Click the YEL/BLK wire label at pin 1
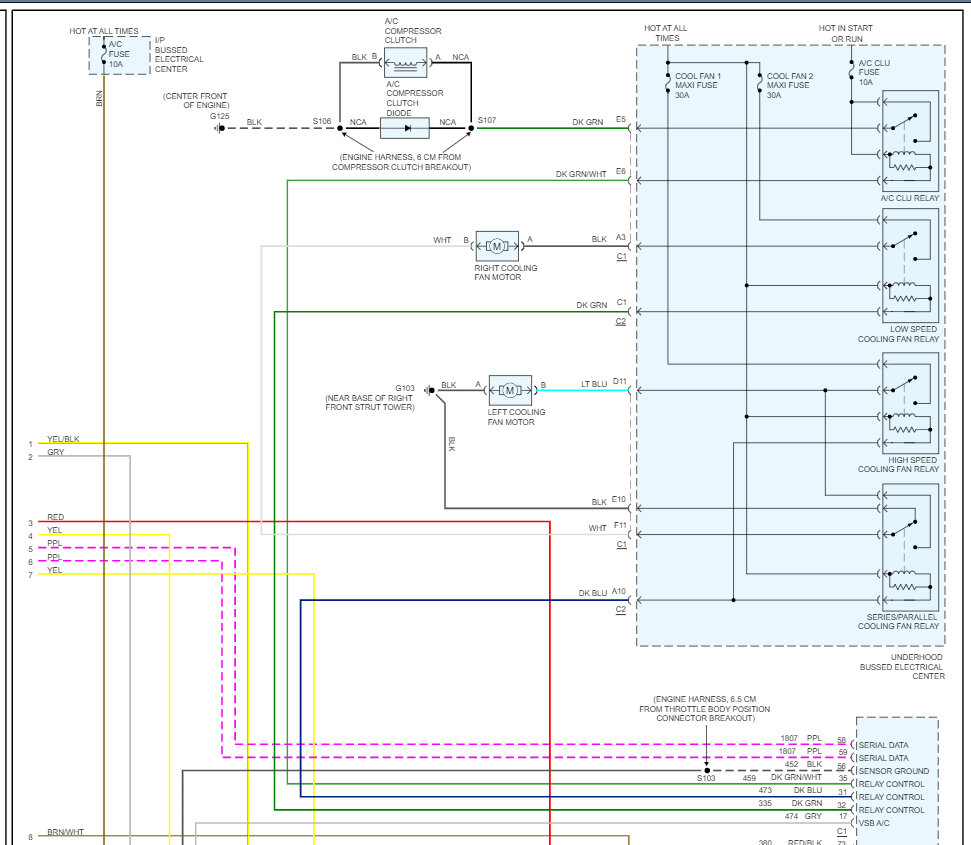The width and height of the screenshot is (971, 845). click(x=63, y=439)
